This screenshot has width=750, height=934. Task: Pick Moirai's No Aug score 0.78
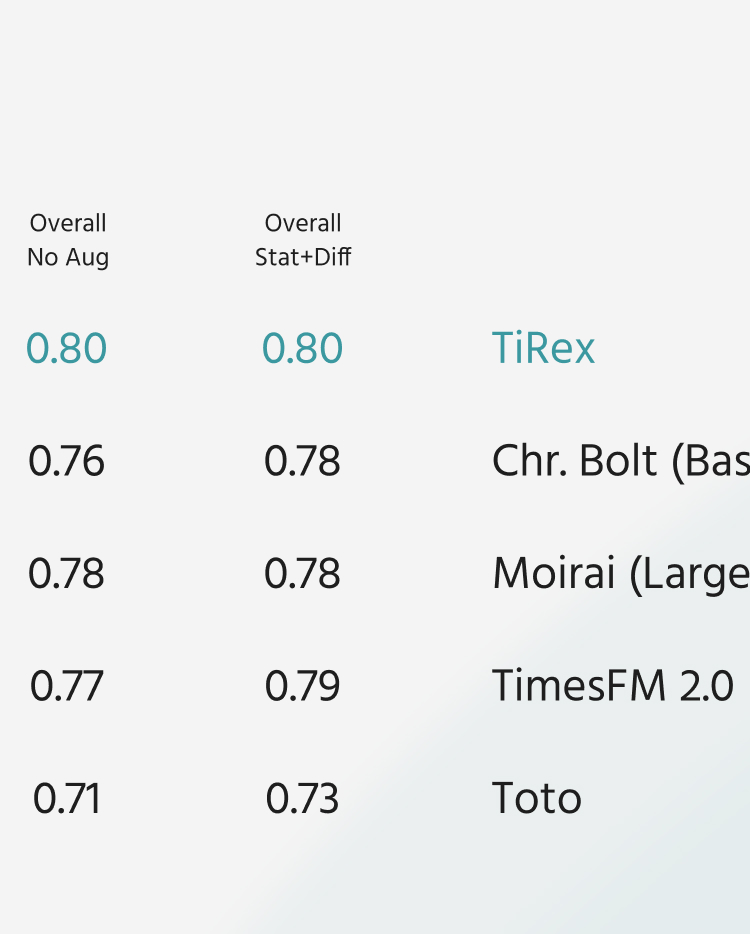(x=66, y=574)
